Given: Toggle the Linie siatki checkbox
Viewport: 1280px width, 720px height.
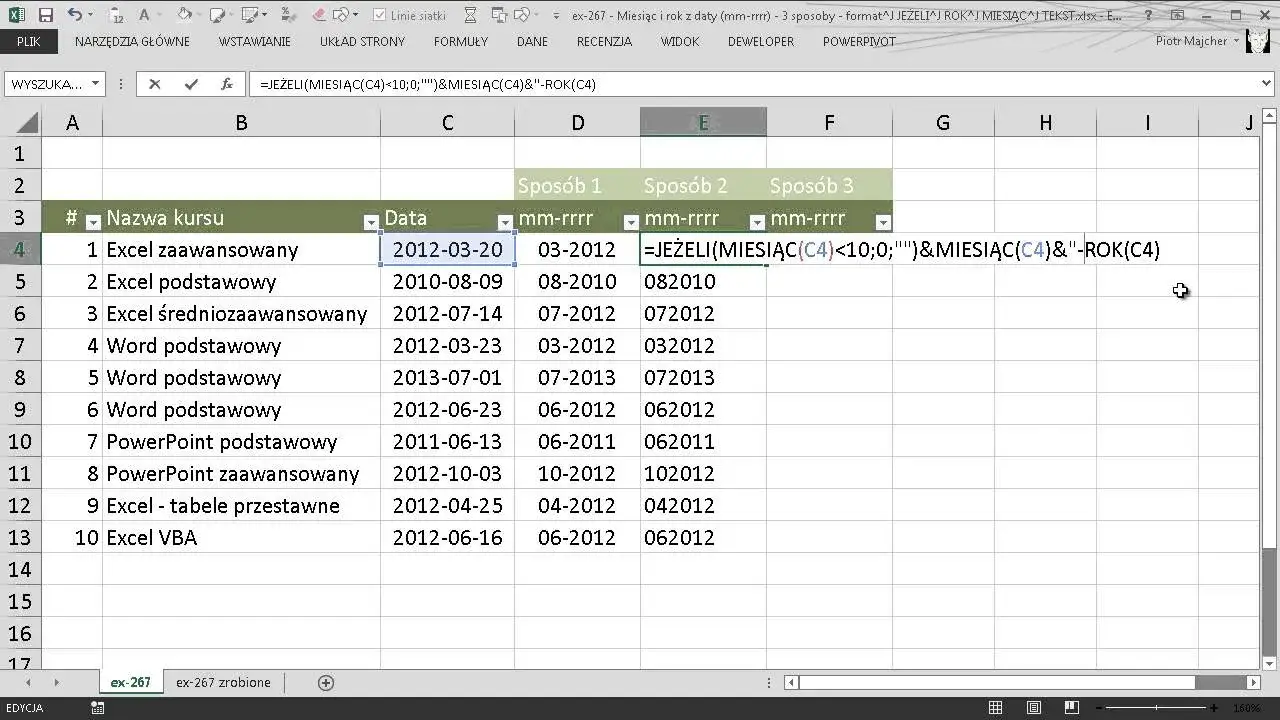Looking at the screenshot, I should (380, 15).
